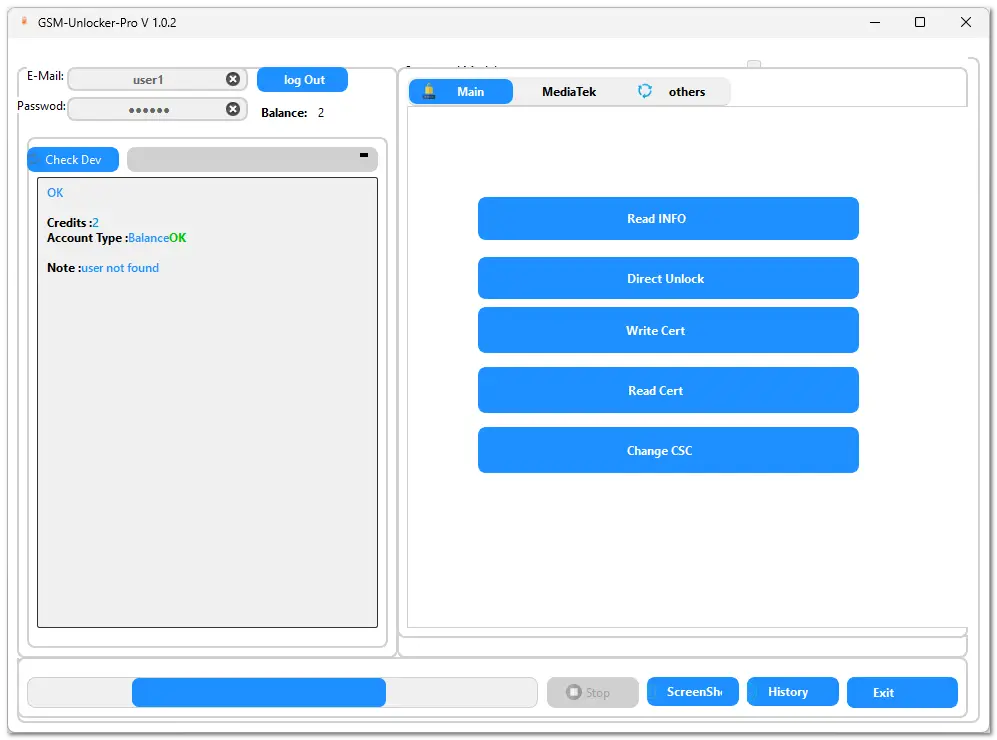Choose Change CSC
Image resolution: width=997 pixels, height=740 pixels.
(x=667, y=450)
